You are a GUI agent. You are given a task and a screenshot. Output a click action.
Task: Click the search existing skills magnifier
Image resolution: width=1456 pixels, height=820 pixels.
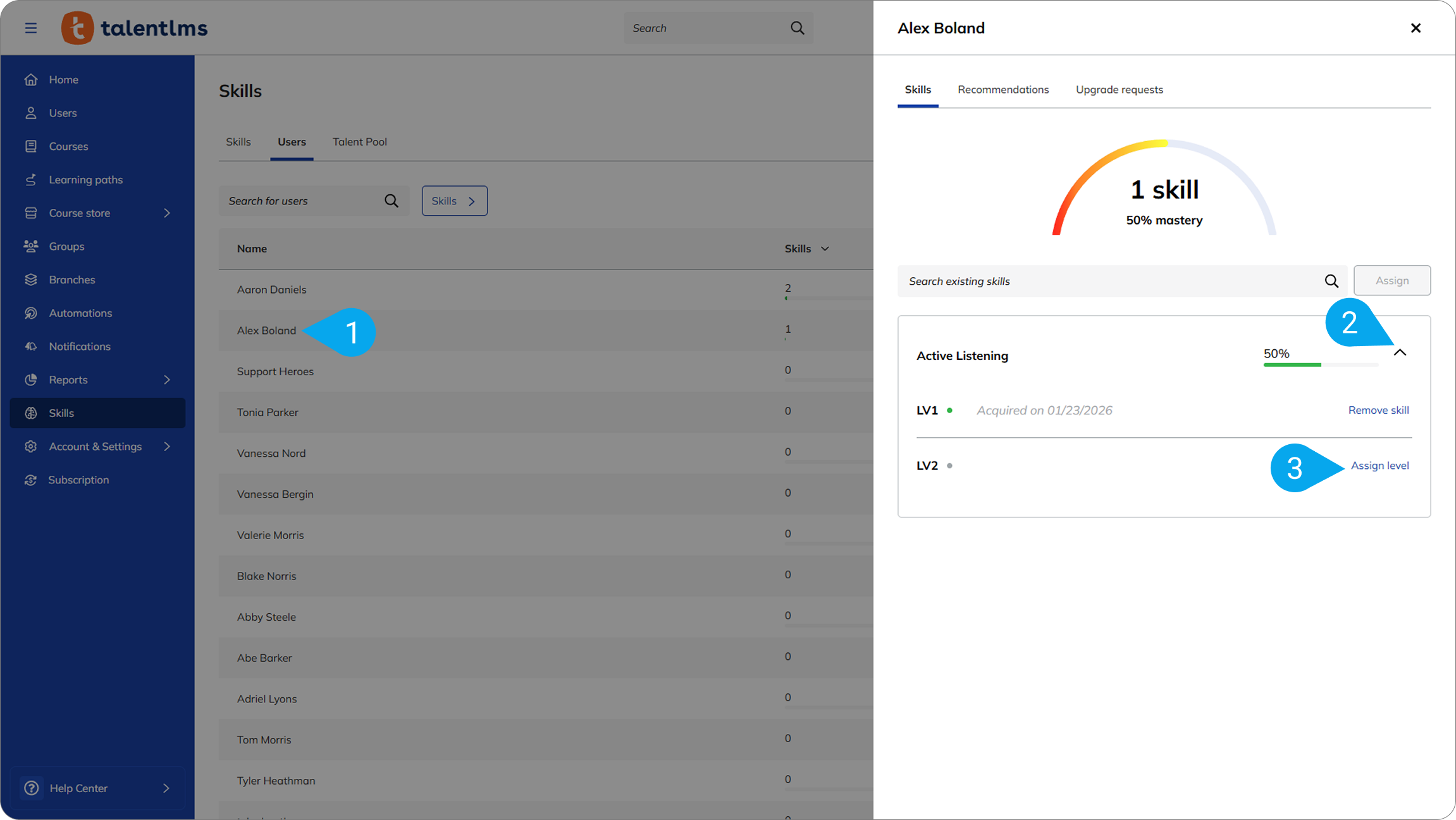[x=1331, y=281]
